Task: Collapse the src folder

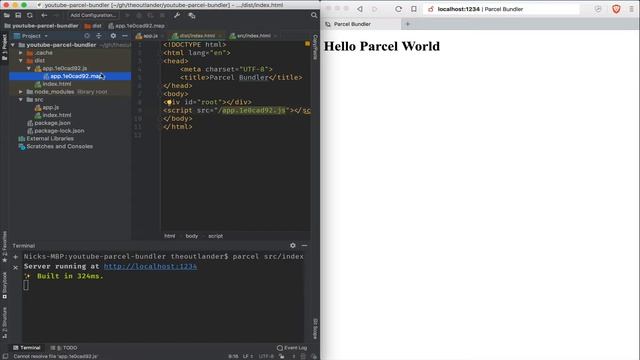Action: pyautogui.click(x=21, y=100)
